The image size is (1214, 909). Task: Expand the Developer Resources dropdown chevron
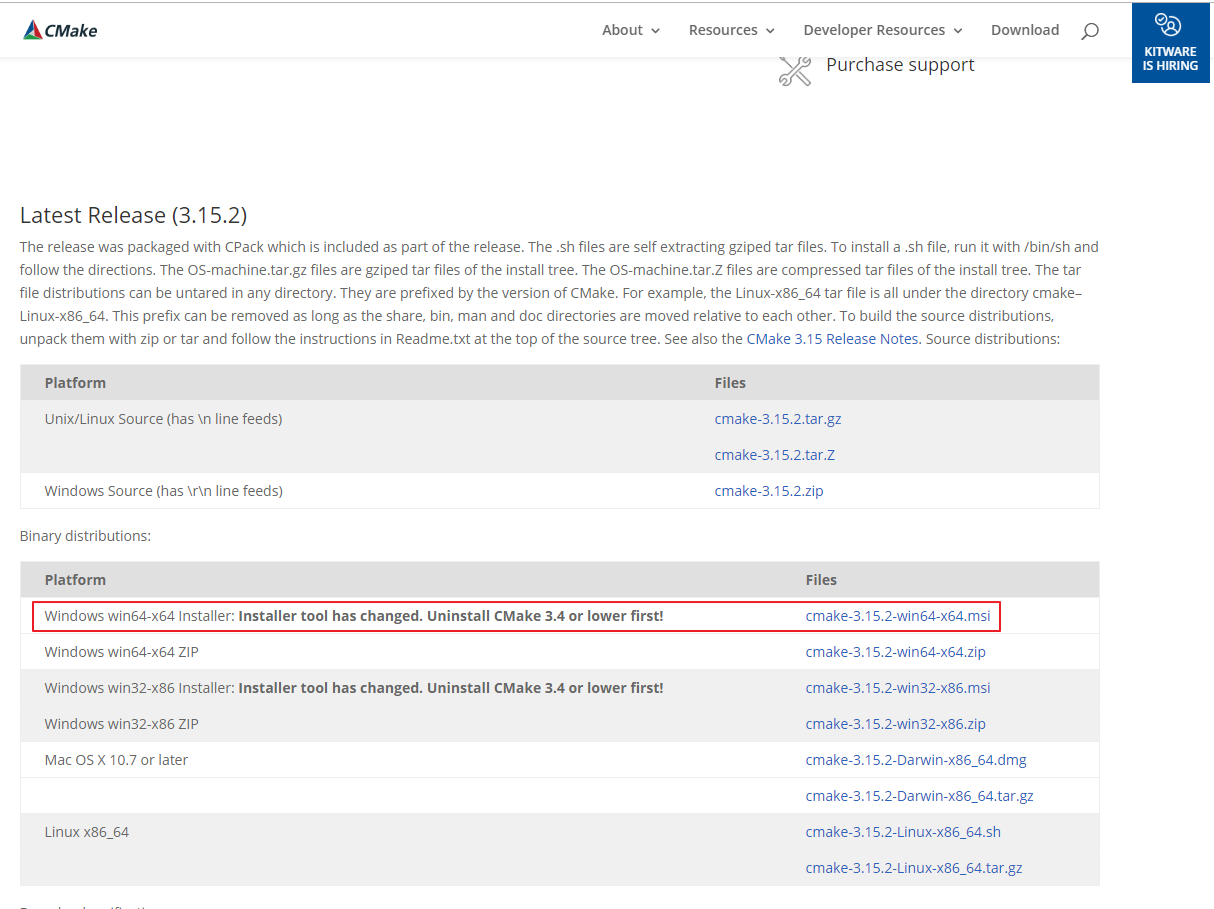click(958, 31)
